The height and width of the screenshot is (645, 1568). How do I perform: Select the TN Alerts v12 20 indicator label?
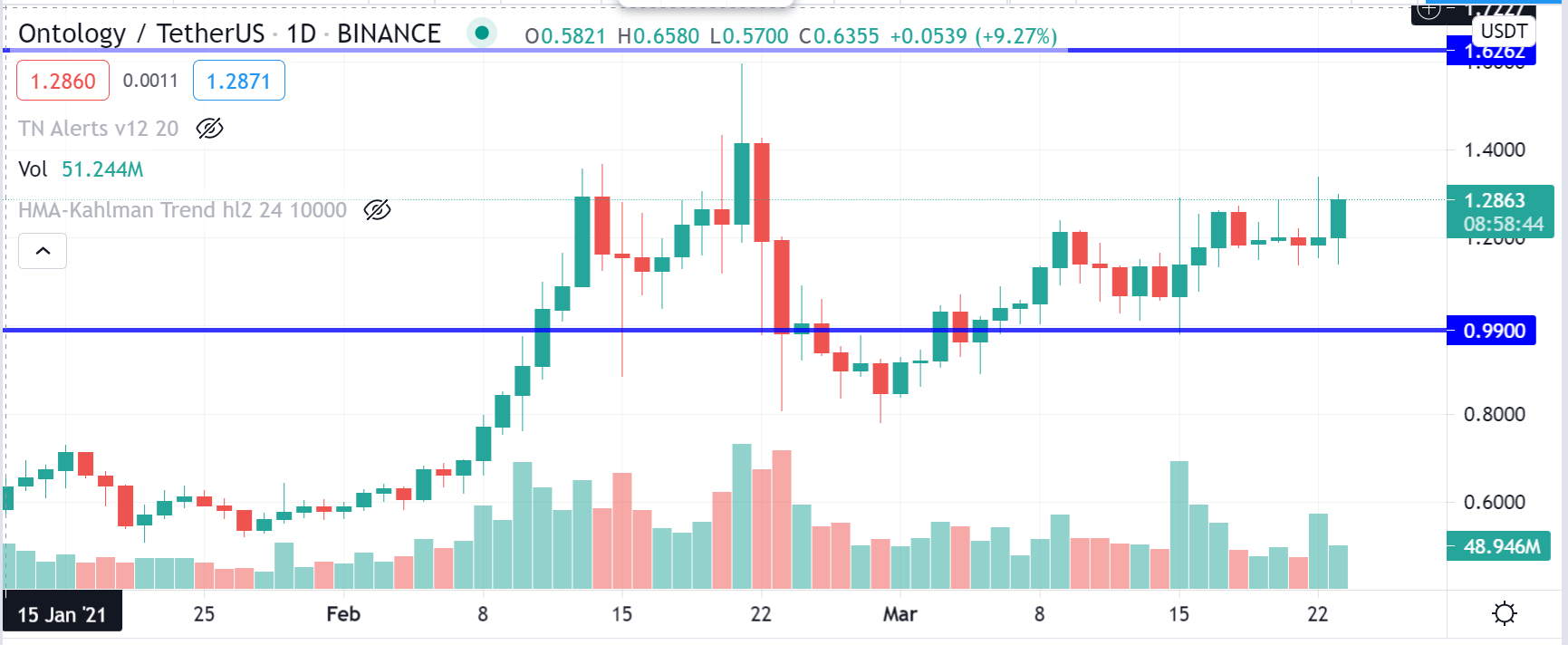point(98,129)
